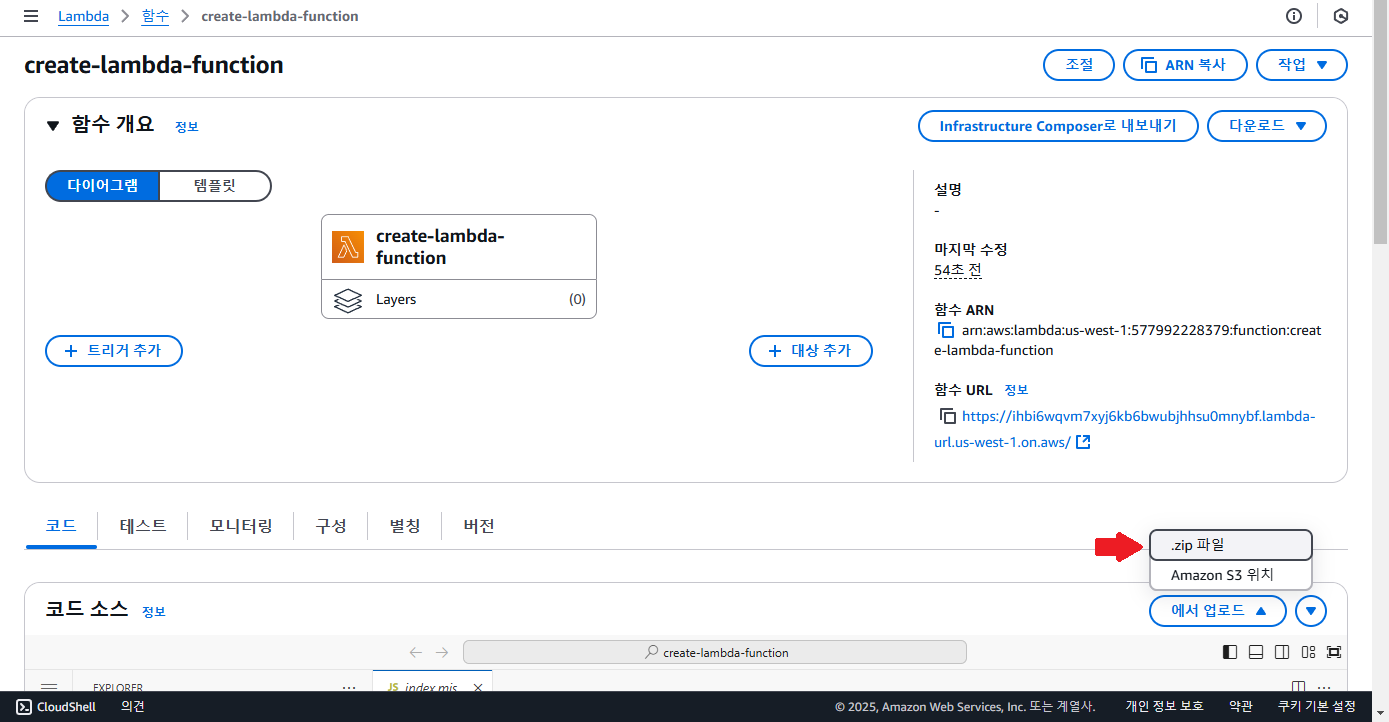
Task: Click the Add destination button
Action: click(x=811, y=351)
